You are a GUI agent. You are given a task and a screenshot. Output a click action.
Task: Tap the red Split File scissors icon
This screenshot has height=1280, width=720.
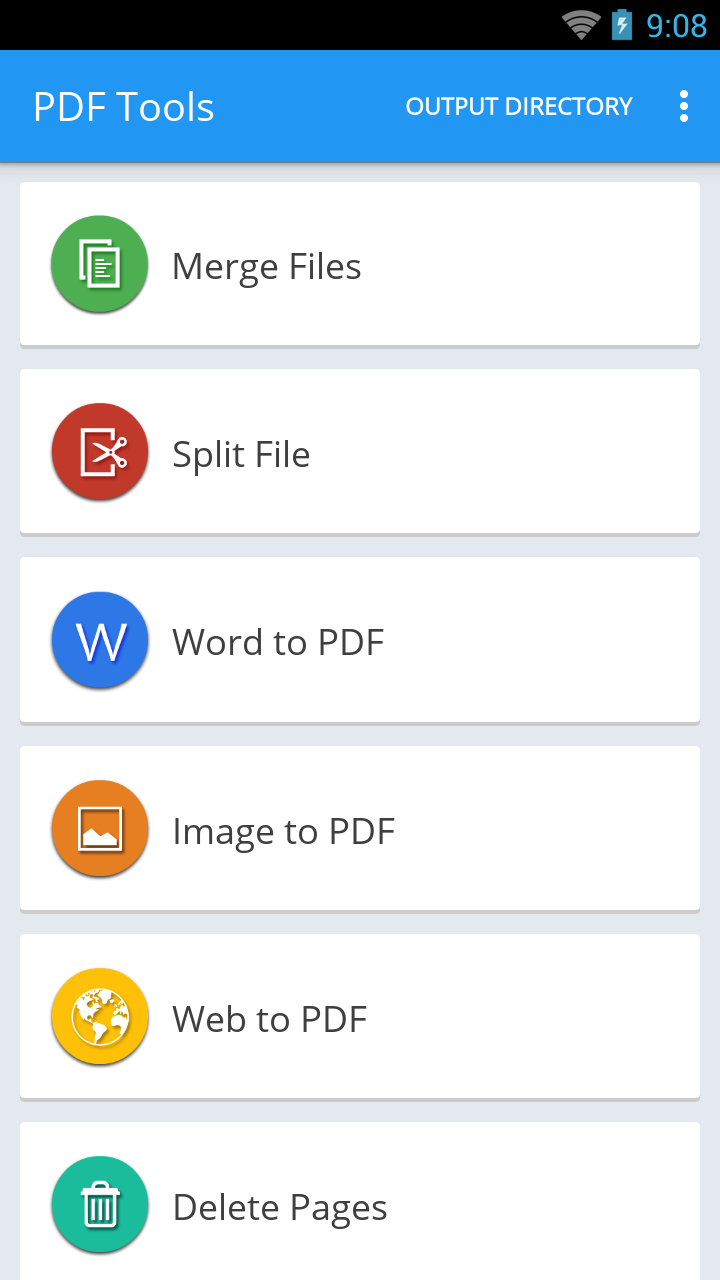[100, 453]
